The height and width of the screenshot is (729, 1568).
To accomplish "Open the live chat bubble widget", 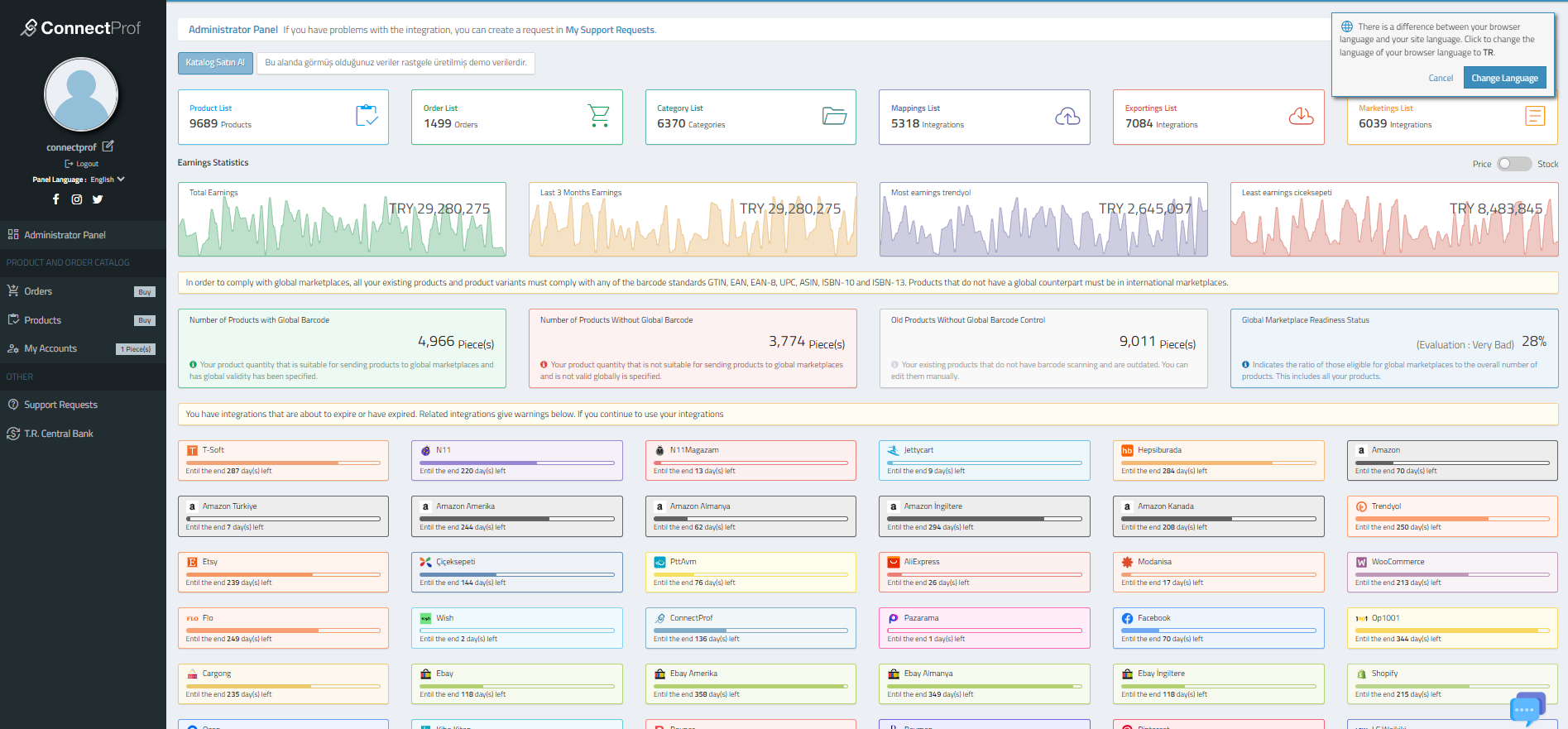I will (x=1524, y=709).
